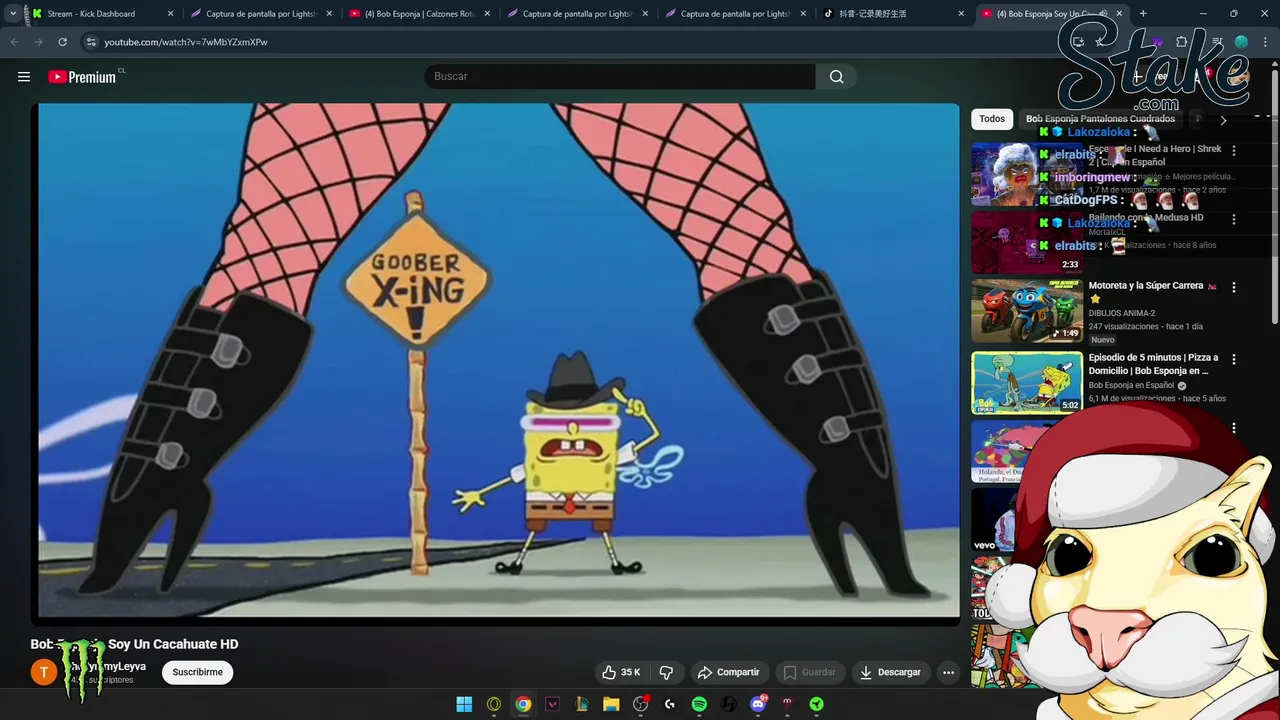Switch to the first Captura de pantalla Lightshot tab
This screenshot has width=1280, height=720.
pos(261,14)
